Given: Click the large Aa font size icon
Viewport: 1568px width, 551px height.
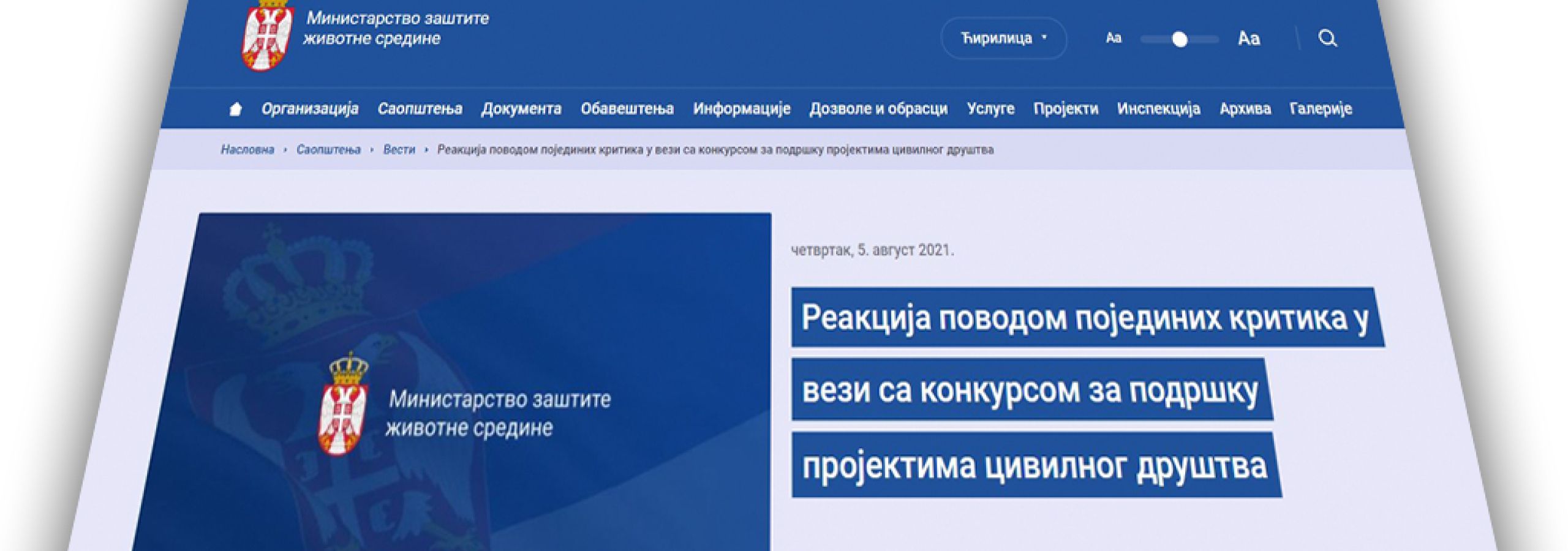Looking at the screenshot, I should pyautogui.click(x=1248, y=39).
